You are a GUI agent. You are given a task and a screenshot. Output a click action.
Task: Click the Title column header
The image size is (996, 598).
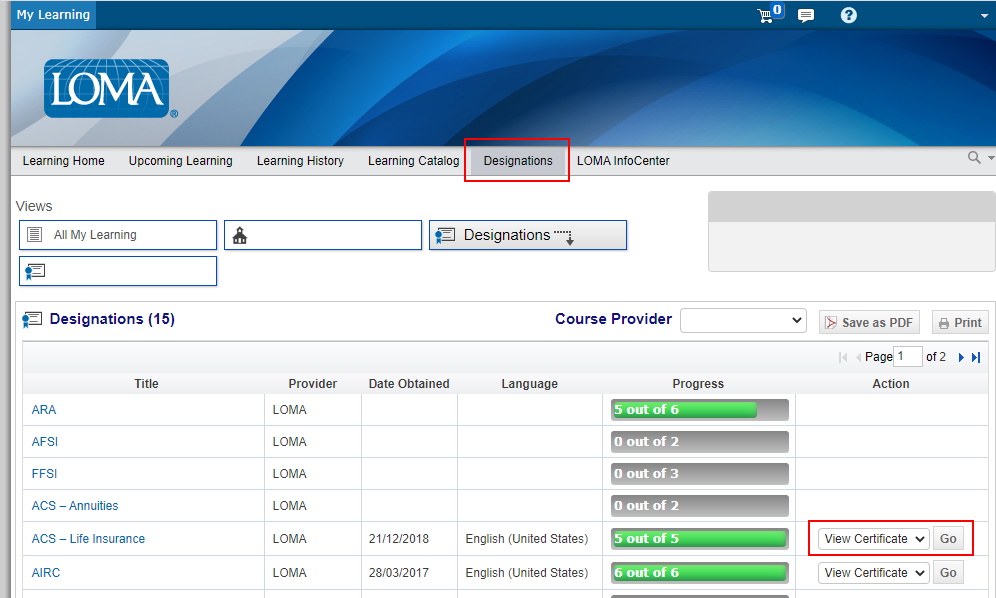(x=146, y=384)
